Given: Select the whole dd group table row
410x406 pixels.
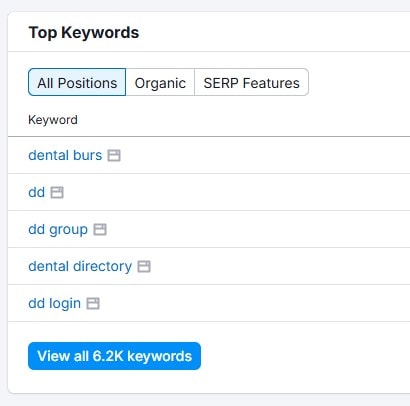Looking at the screenshot, I should (x=209, y=229).
